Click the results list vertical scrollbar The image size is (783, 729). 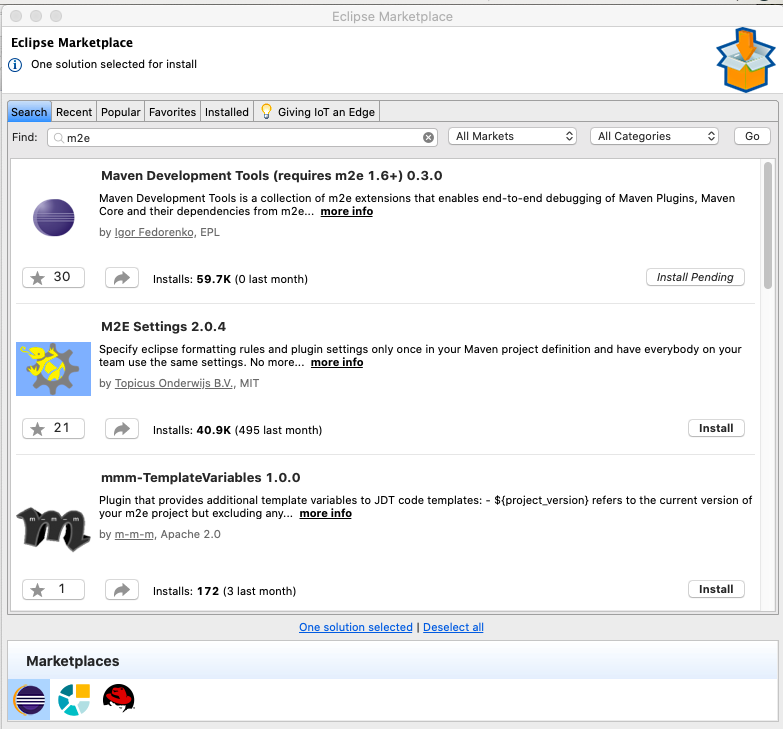tap(768, 226)
